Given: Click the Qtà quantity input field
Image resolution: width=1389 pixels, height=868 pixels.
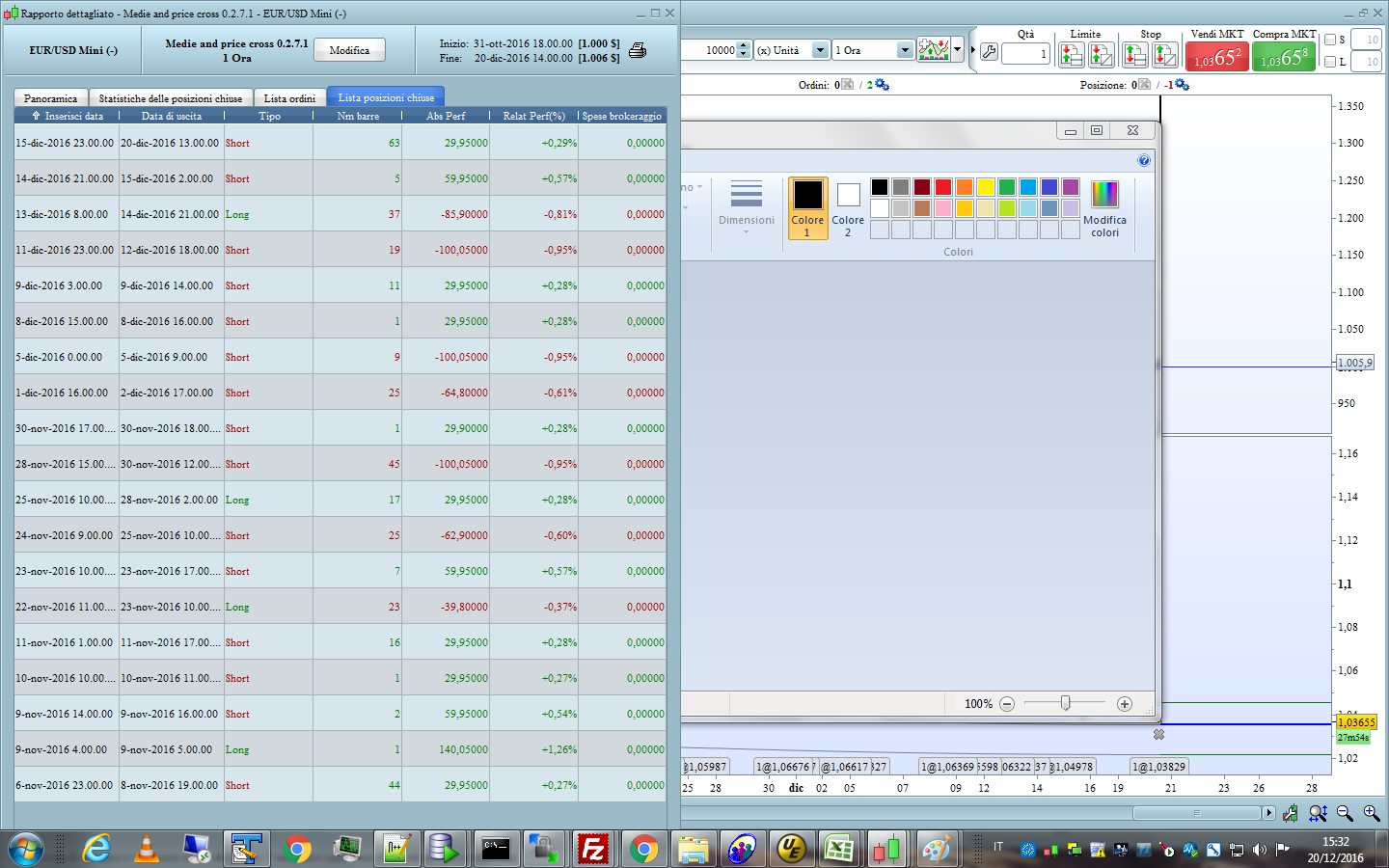Looking at the screenshot, I should 1025,54.
